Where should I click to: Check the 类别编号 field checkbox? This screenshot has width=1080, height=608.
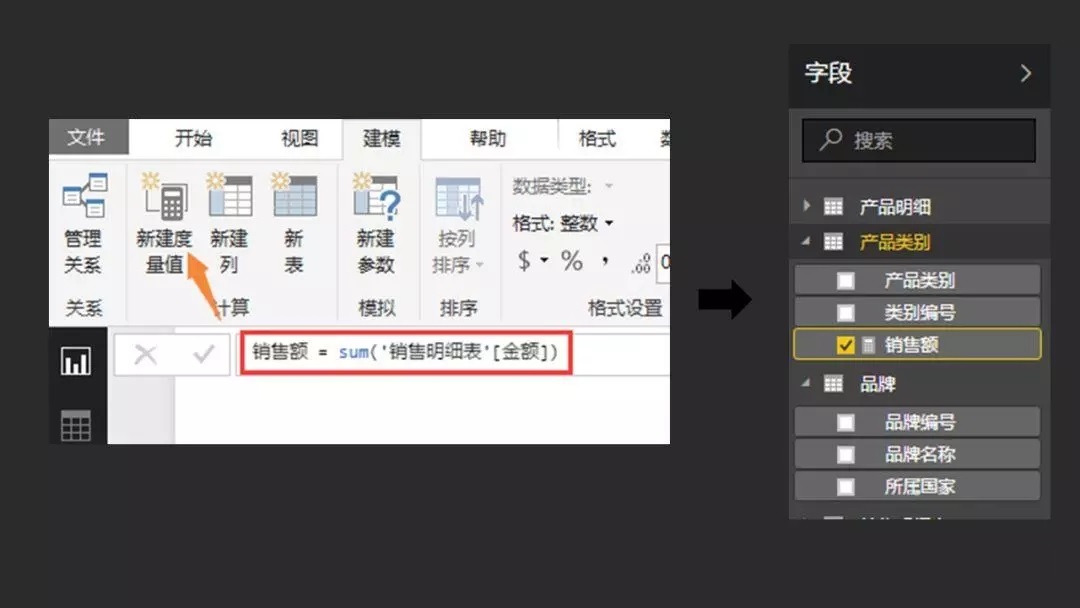click(x=845, y=313)
